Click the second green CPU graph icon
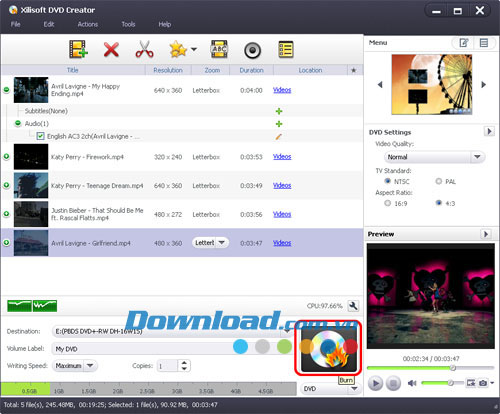 point(45,305)
